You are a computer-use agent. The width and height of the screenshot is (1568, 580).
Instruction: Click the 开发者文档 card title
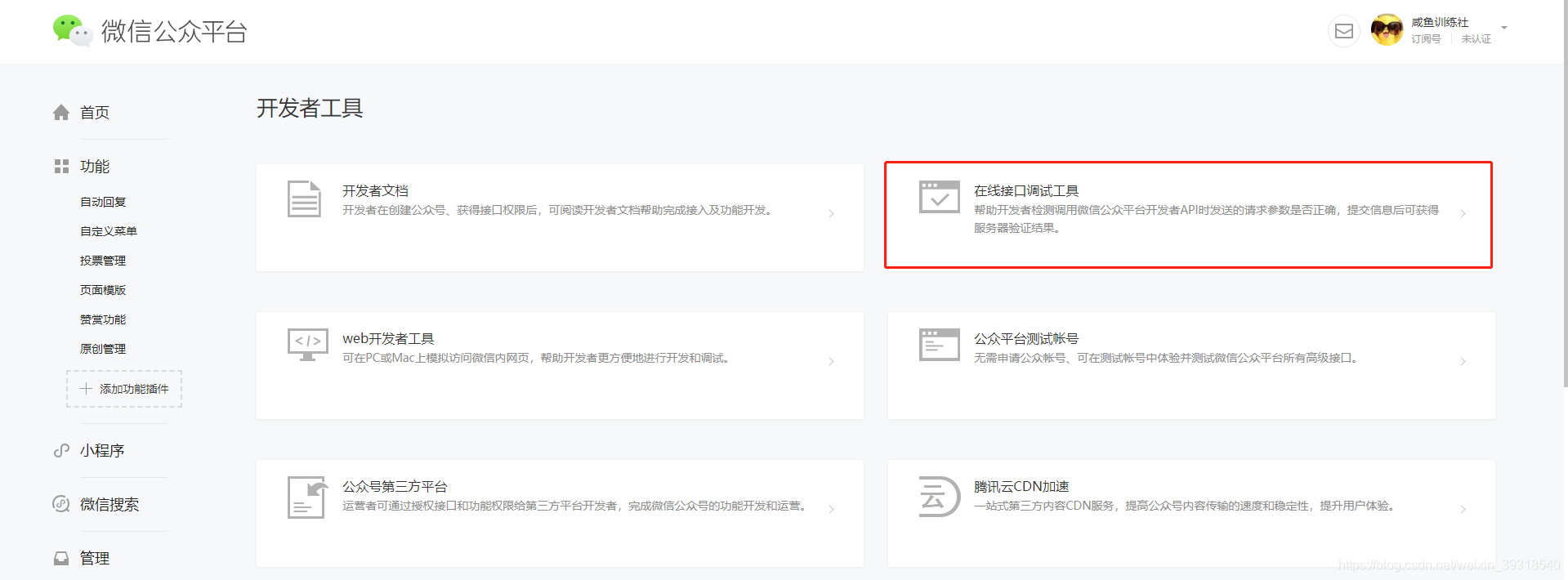(375, 190)
